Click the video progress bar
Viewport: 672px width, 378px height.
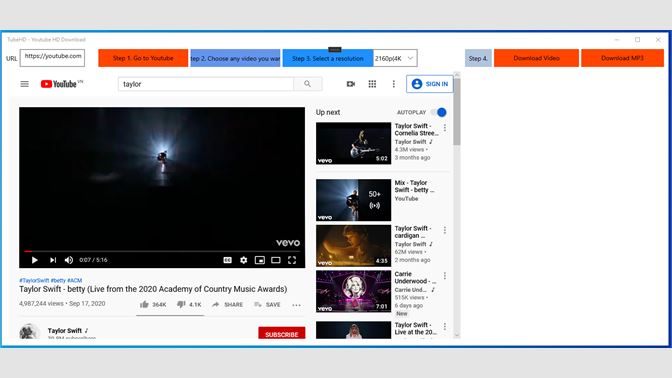[162, 251]
